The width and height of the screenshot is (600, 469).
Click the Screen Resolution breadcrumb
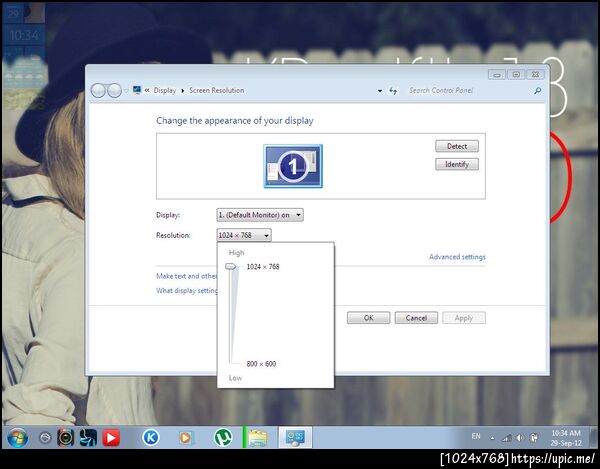click(217, 91)
